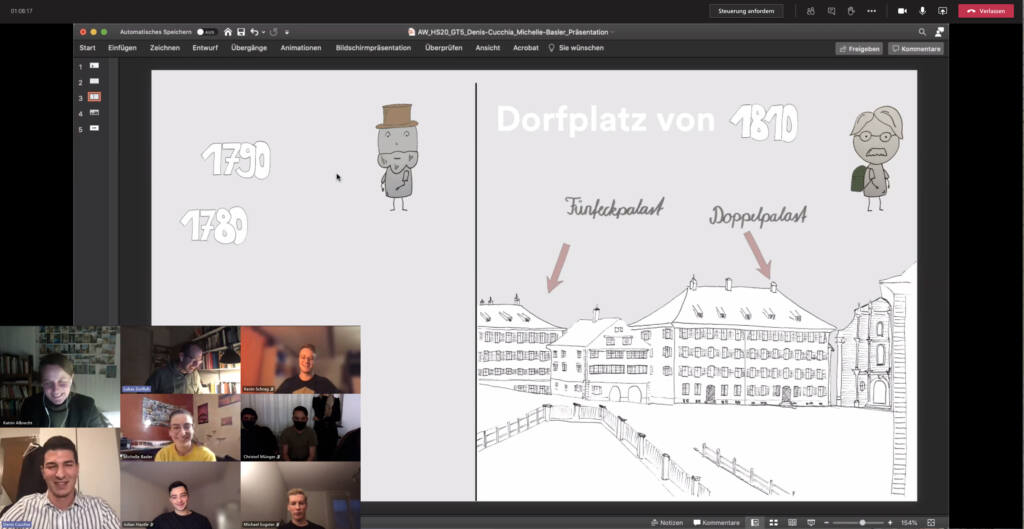This screenshot has height=529, width=1024.
Task: Open the Teams meeting chat
Action: (831, 11)
